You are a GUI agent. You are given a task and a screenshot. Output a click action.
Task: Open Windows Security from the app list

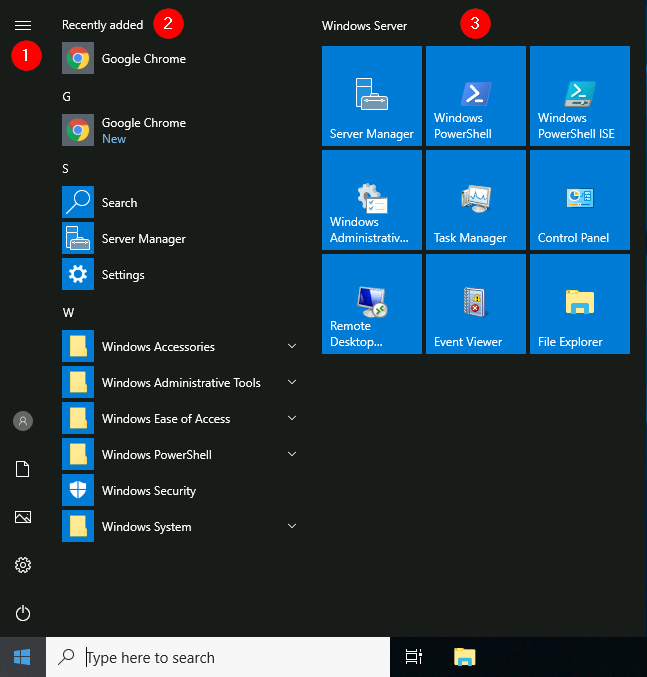pos(181,490)
